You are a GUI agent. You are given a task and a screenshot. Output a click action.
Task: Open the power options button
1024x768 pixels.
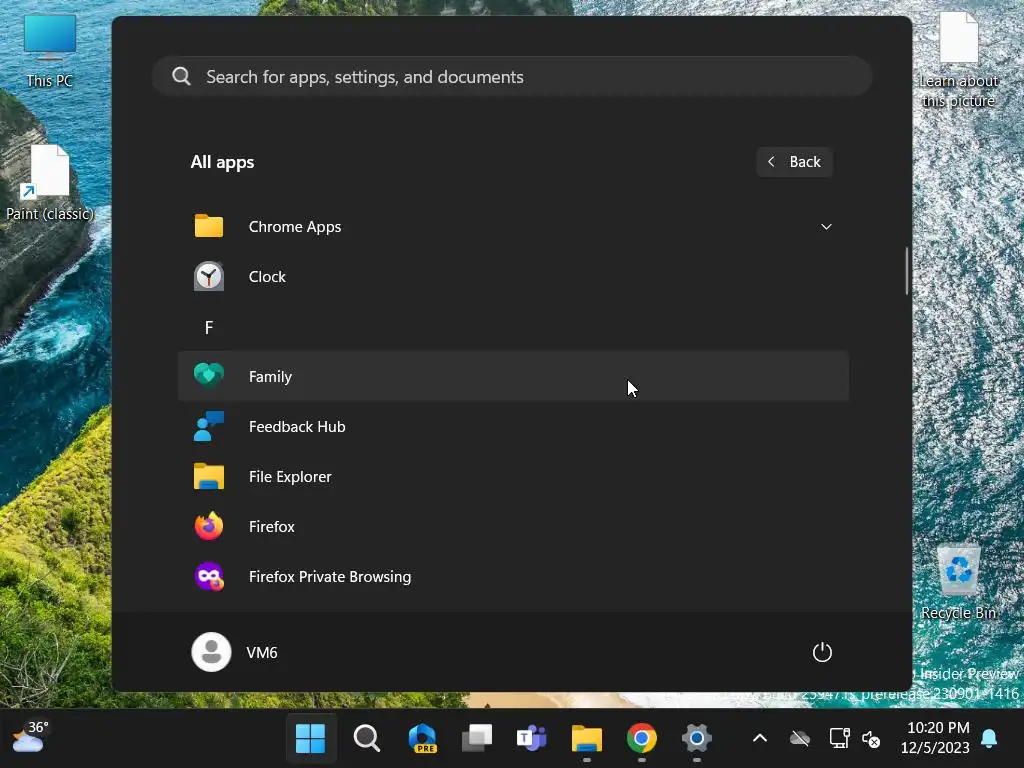[x=822, y=652]
